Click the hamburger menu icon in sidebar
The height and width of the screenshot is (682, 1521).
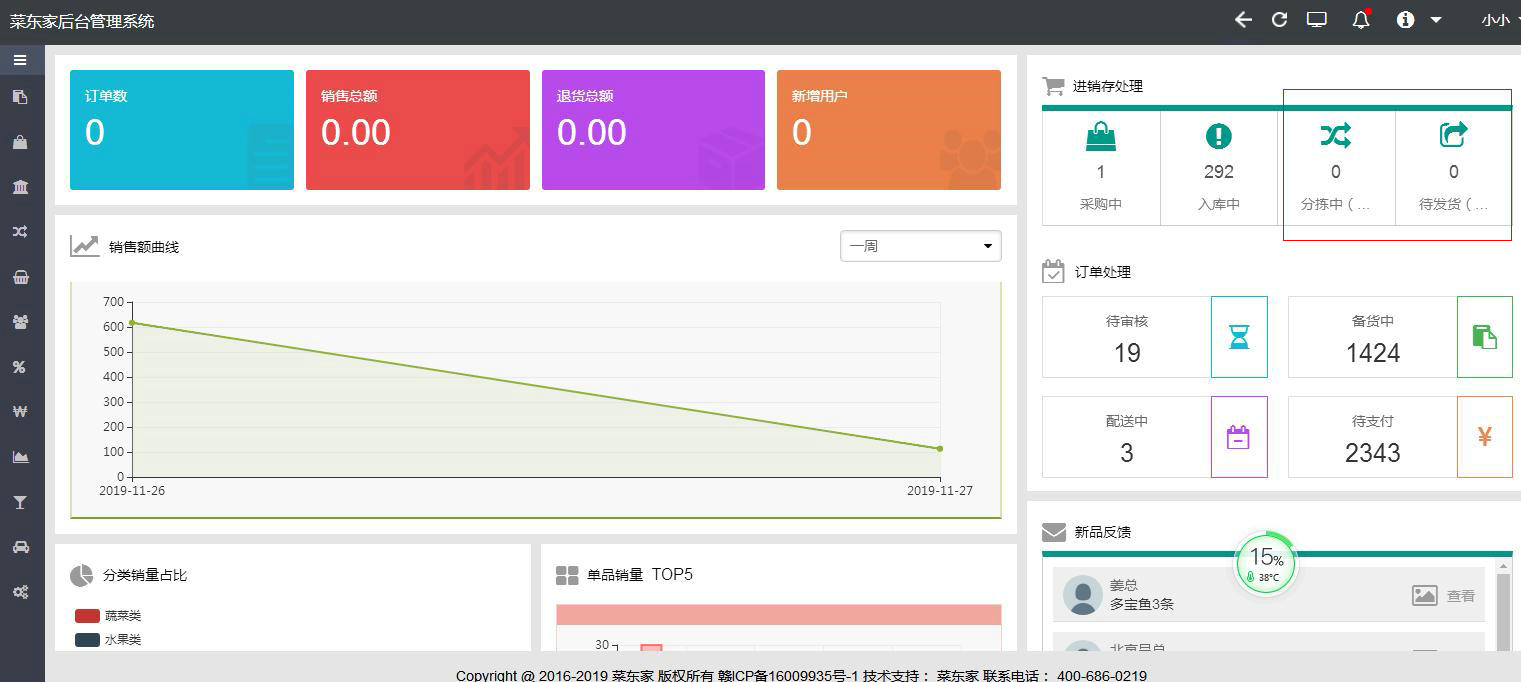point(20,60)
